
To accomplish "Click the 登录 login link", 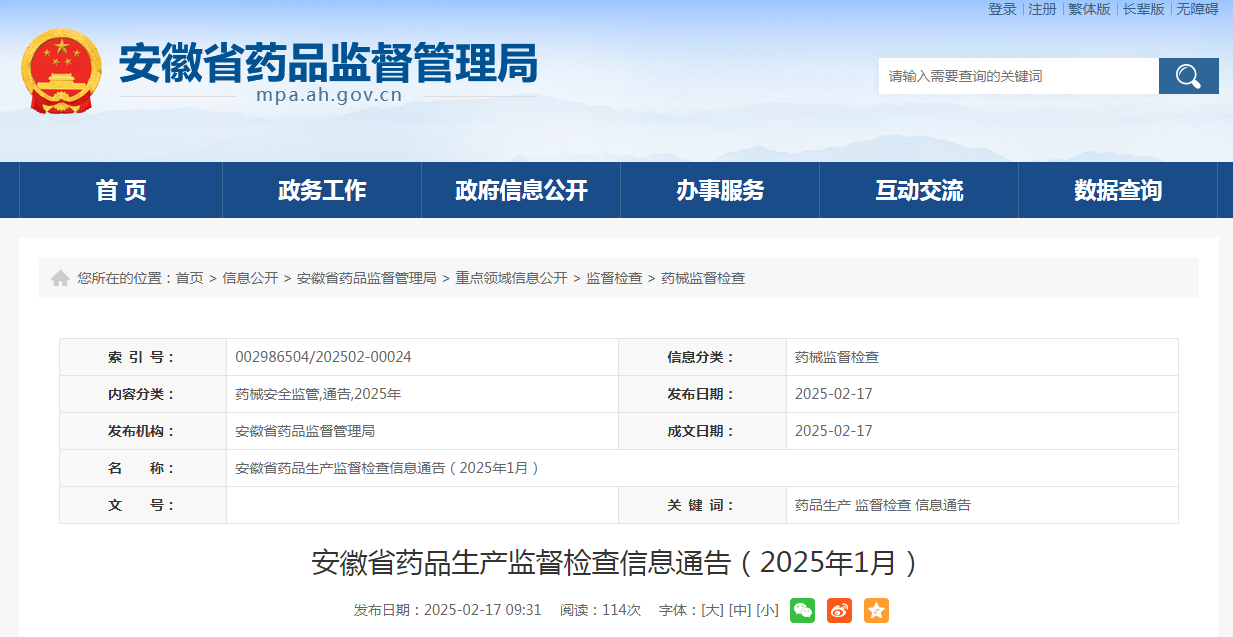I will [x=1002, y=9].
